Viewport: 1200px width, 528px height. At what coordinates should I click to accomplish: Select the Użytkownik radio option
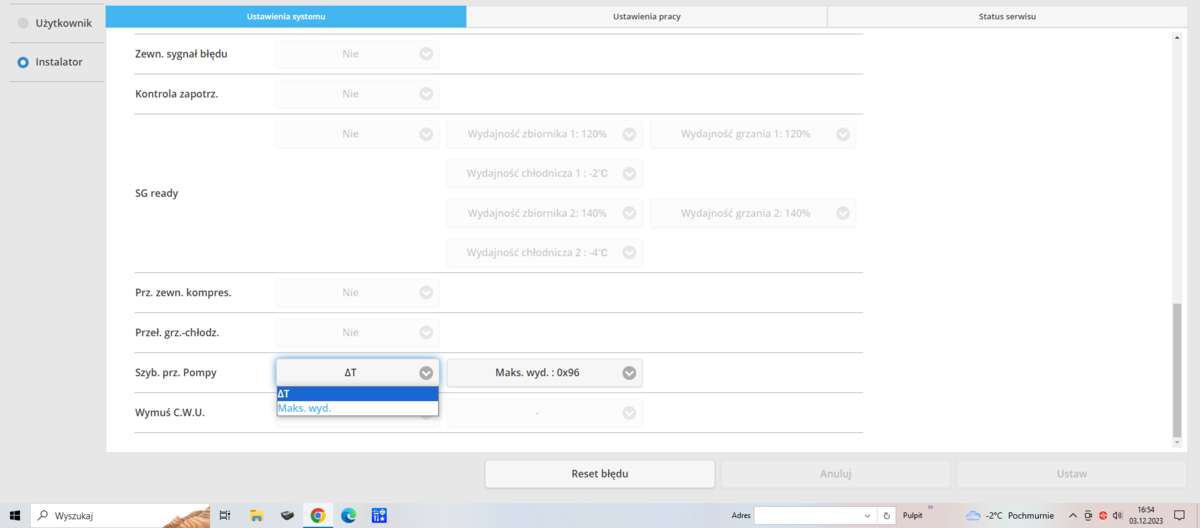click(x=23, y=23)
